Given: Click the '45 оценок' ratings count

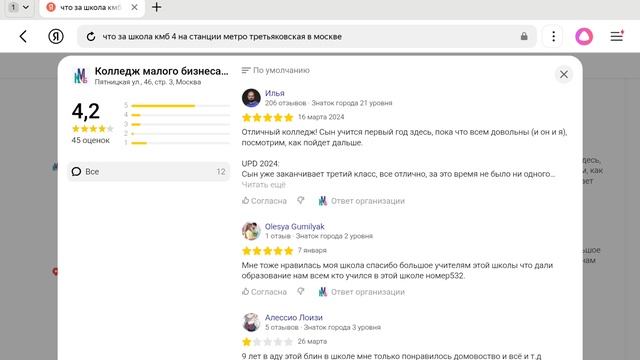Looking at the screenshot, I should (91, 140).
